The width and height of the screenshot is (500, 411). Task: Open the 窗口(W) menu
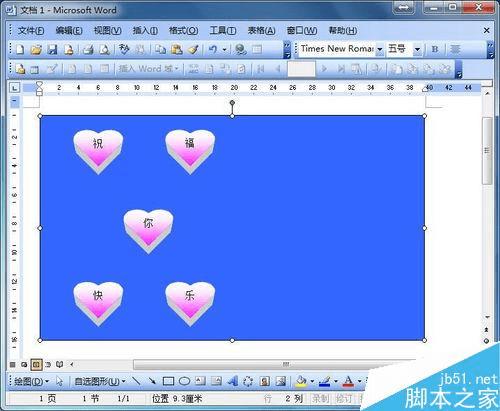click(x=302, y=31)
